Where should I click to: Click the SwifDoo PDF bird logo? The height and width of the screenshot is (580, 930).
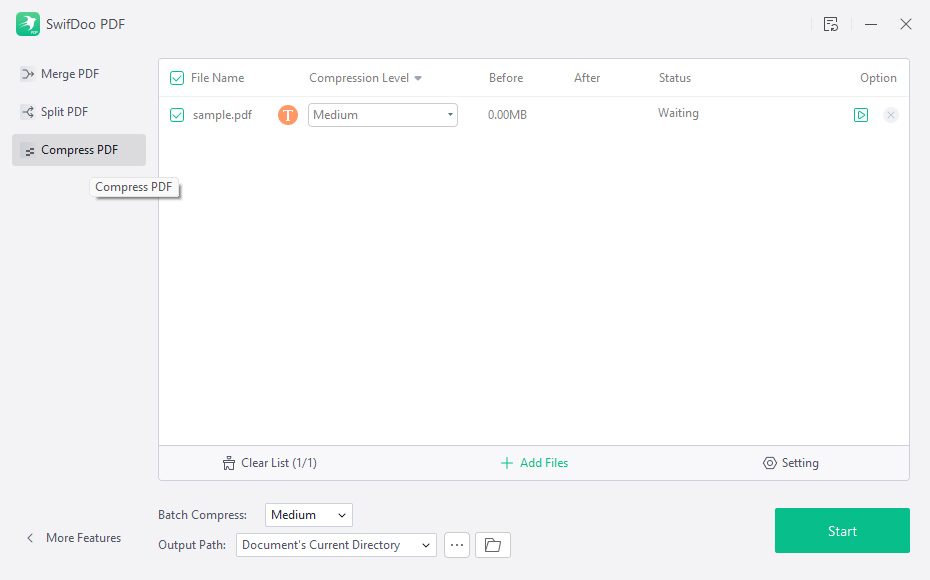28,24
